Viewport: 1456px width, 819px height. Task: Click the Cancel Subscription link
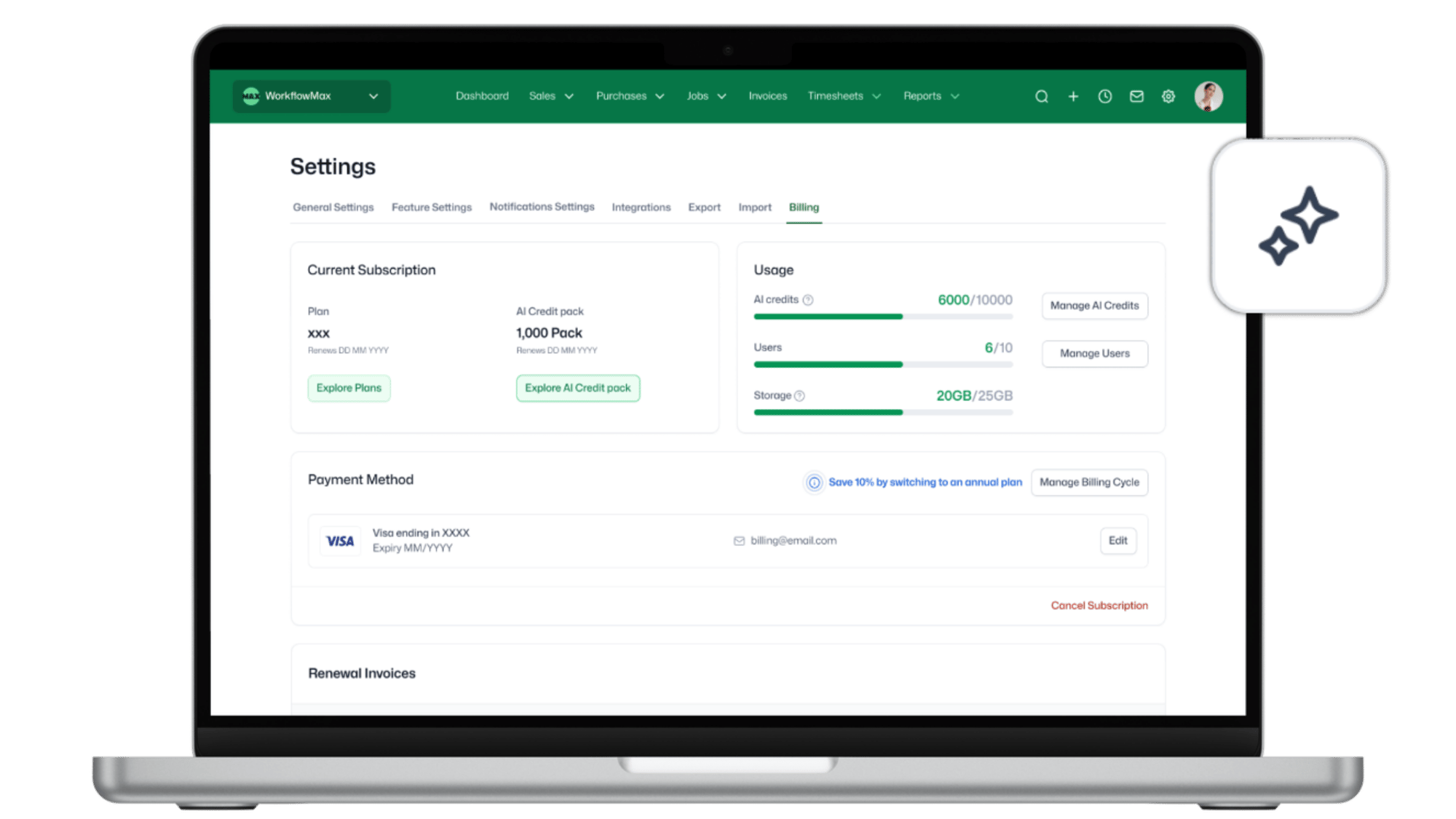point(1099,606)
